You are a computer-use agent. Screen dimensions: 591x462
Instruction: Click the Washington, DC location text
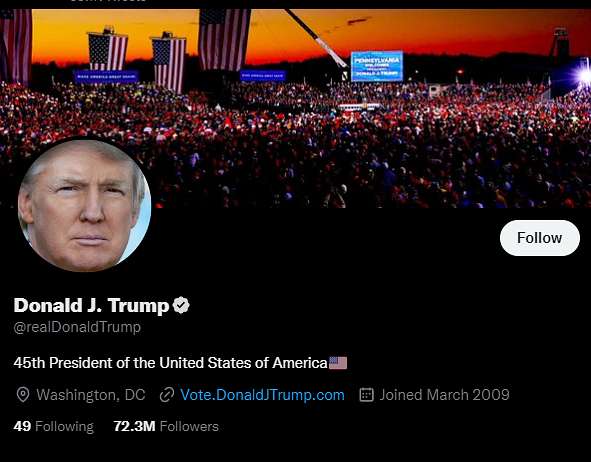click(91, 395)
